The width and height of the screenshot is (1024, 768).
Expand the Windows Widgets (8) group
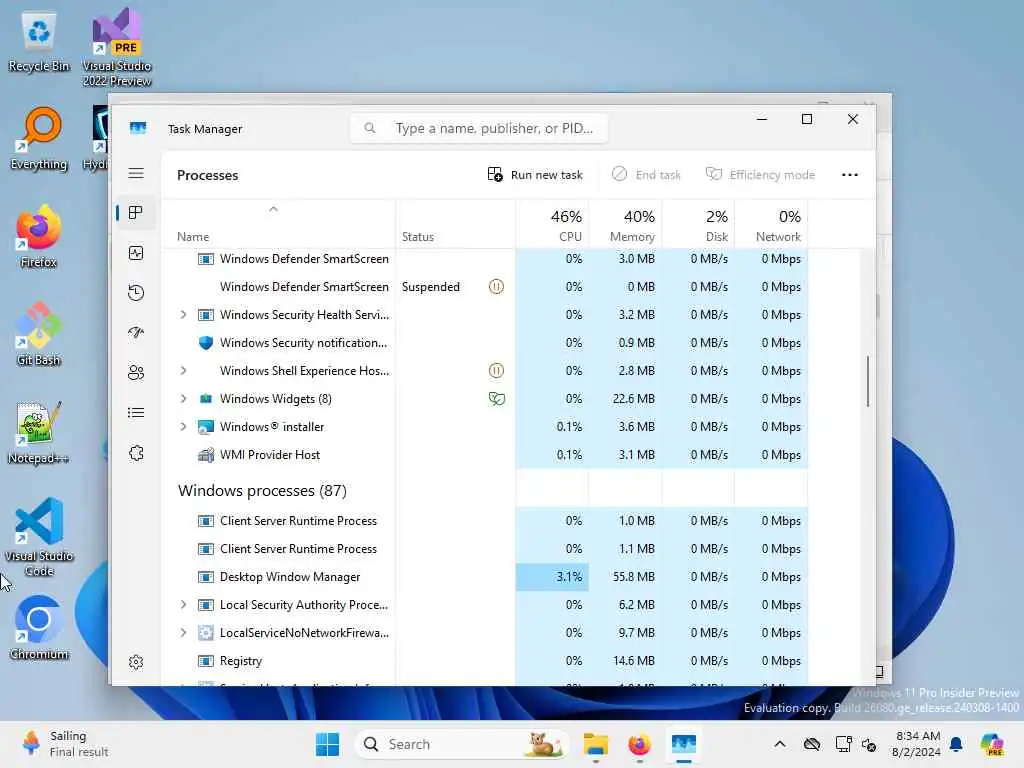click(184, 399)
